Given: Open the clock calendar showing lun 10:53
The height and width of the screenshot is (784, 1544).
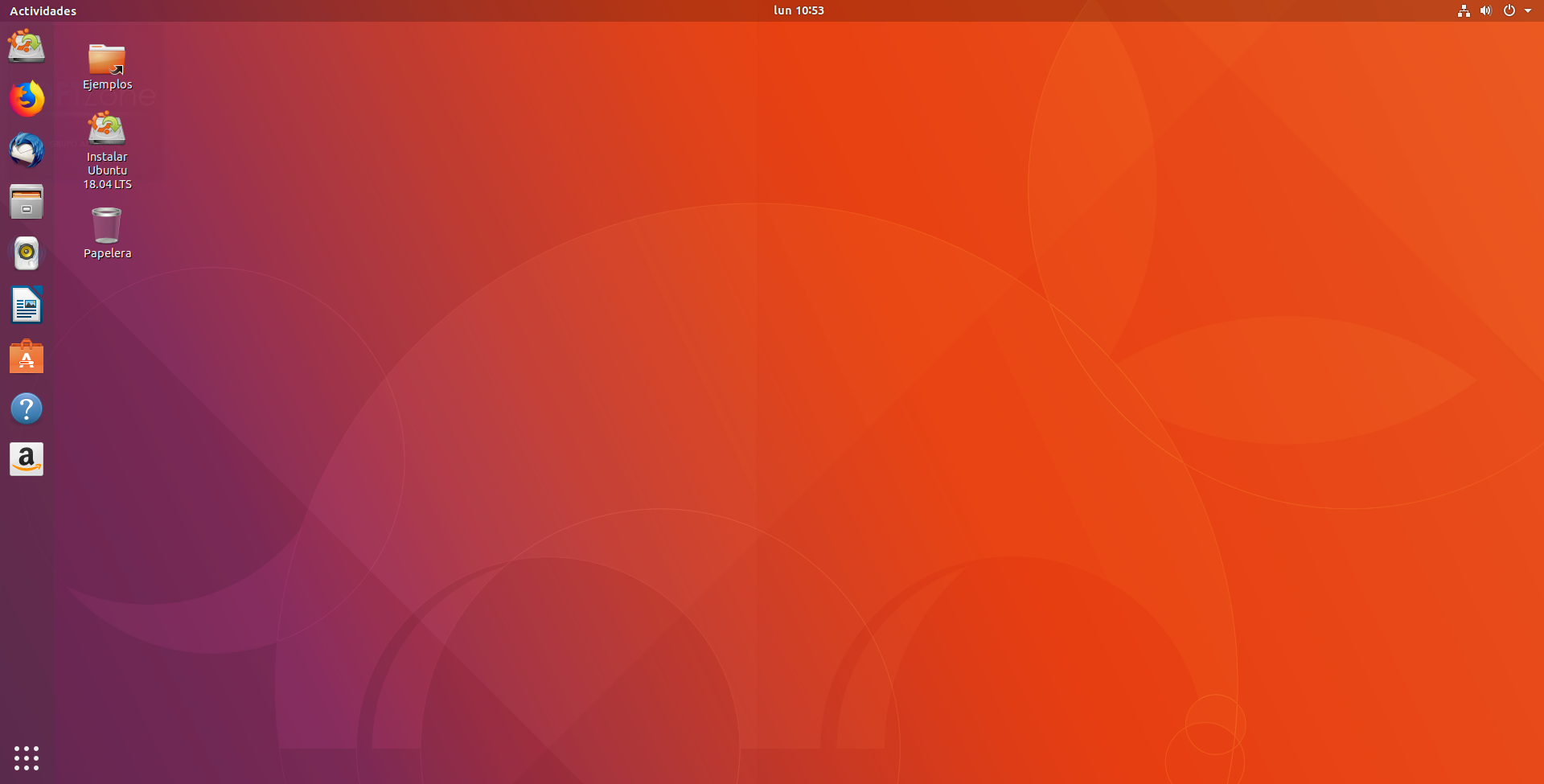Looking at the screenshot, I should (799, 10).
